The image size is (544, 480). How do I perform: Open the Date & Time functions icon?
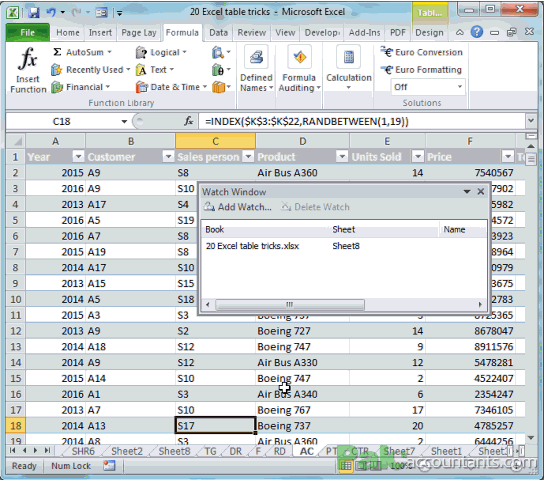[141, 87]
